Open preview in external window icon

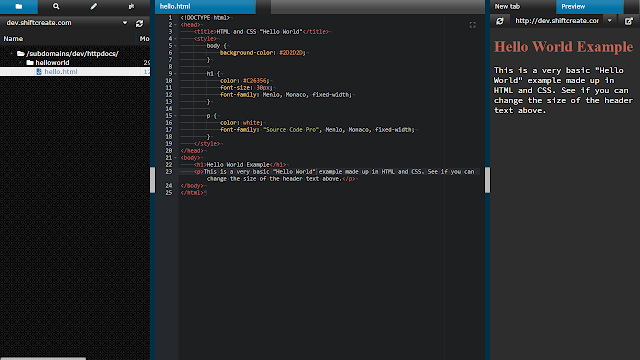629,21
